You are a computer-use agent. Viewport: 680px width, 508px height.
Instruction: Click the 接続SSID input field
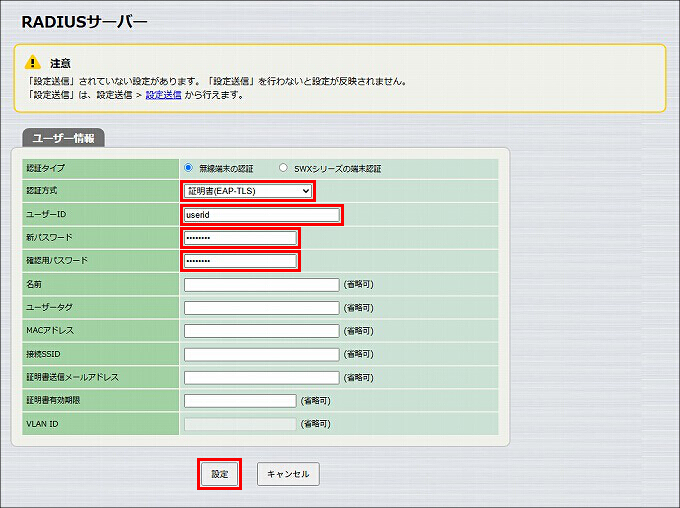pyautogui.click(x=262, y=354)
